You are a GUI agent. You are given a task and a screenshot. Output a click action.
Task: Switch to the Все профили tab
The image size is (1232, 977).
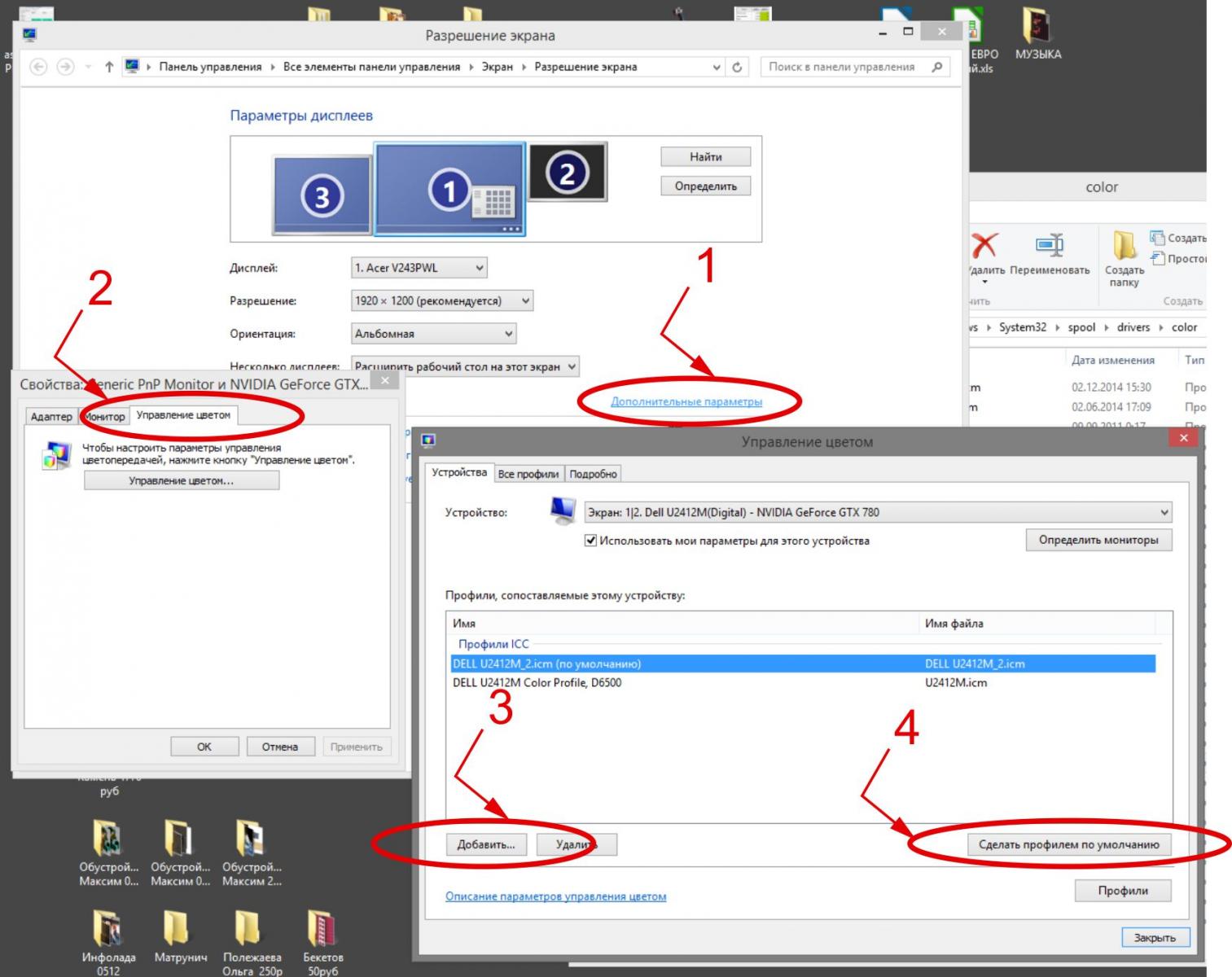pos(528,474)
